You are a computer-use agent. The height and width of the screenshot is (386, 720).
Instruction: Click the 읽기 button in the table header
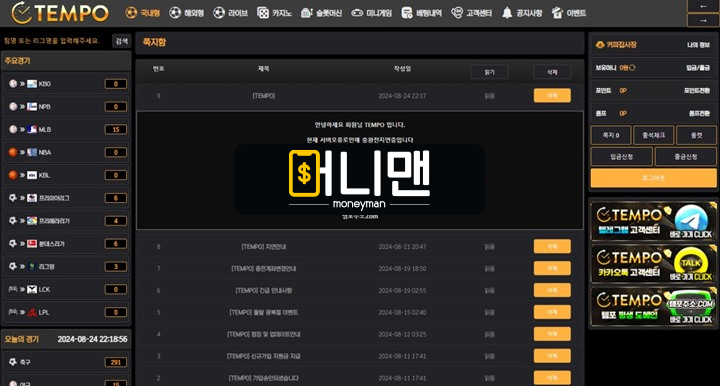pos(489,72)
